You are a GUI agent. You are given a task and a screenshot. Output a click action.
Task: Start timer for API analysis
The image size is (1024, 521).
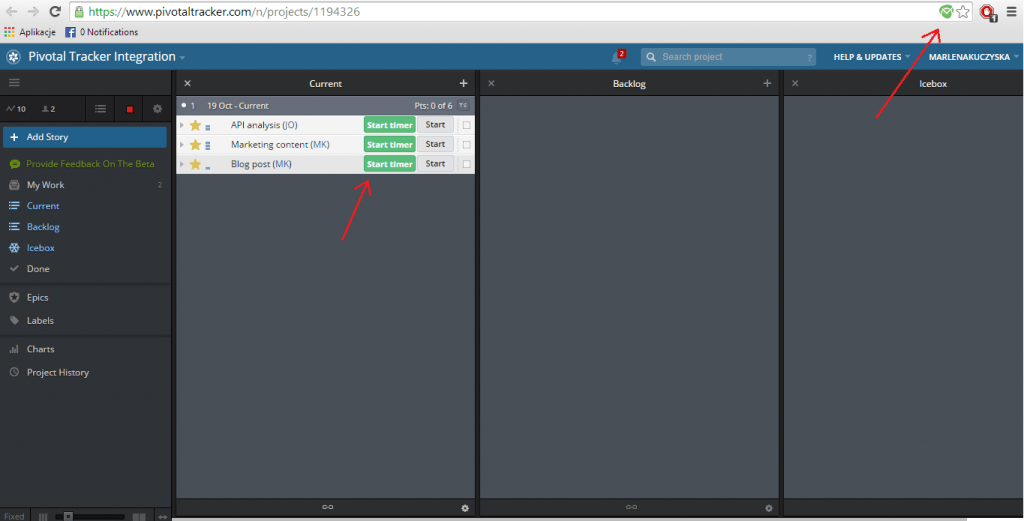(x=389, y=125)
